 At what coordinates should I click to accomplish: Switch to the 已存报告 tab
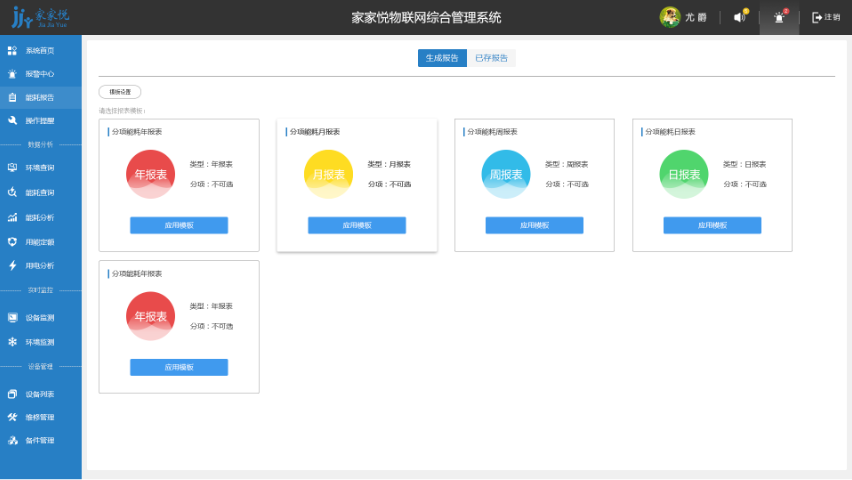click(x=491, y=58)
